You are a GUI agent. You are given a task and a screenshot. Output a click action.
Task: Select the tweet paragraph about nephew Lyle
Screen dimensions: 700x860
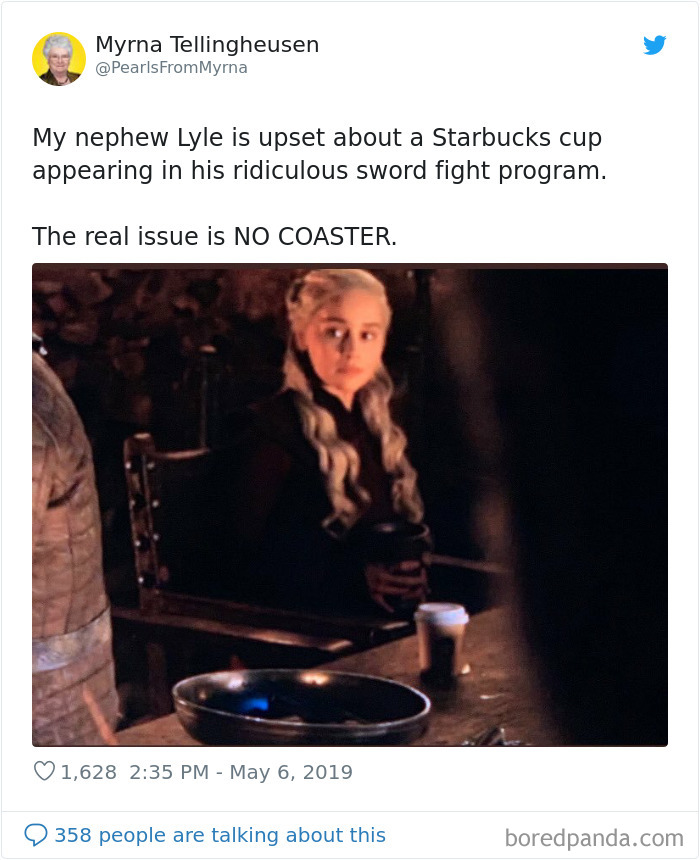[x=320, y=154]
